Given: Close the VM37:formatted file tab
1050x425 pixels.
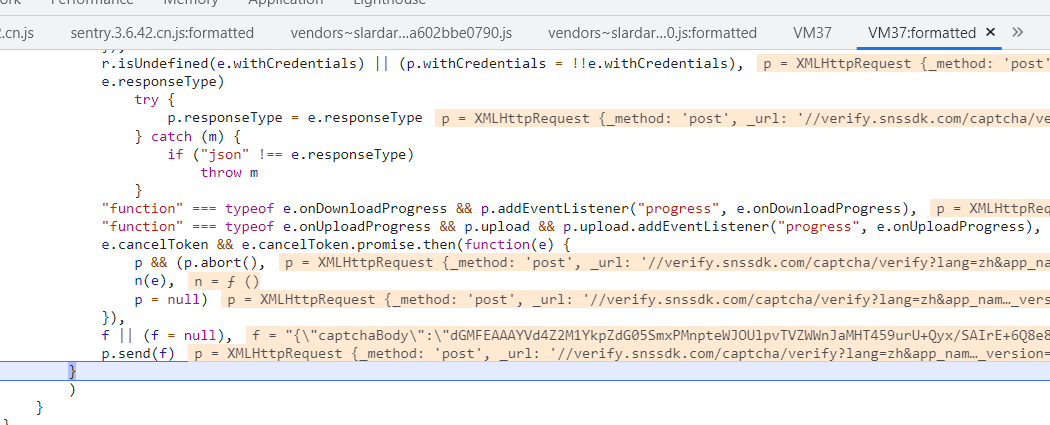Looking at the screenshot, I should tap(991, 32).
